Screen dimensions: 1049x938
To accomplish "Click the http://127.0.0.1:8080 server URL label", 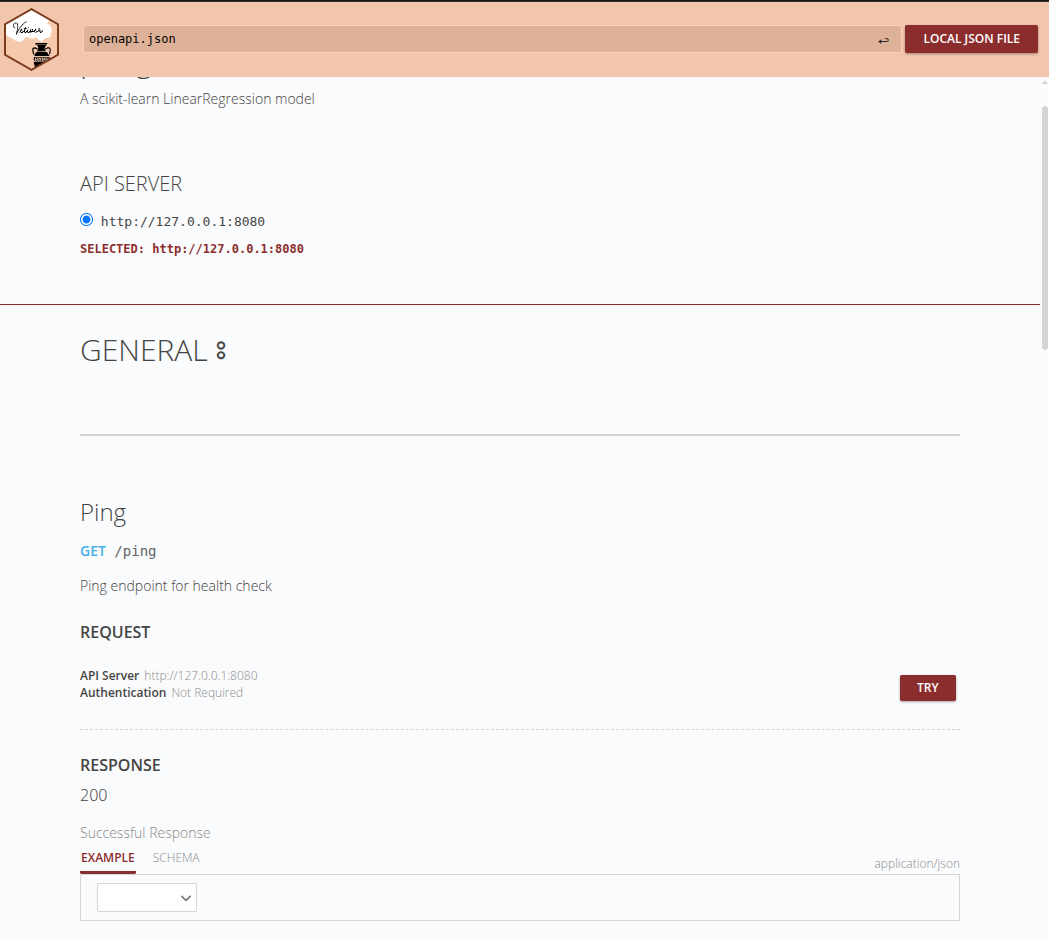I will click(x=183, y=221).
